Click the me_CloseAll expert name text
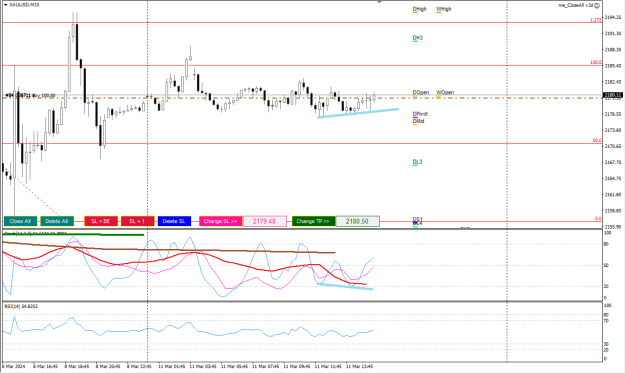 click(576, 5)
